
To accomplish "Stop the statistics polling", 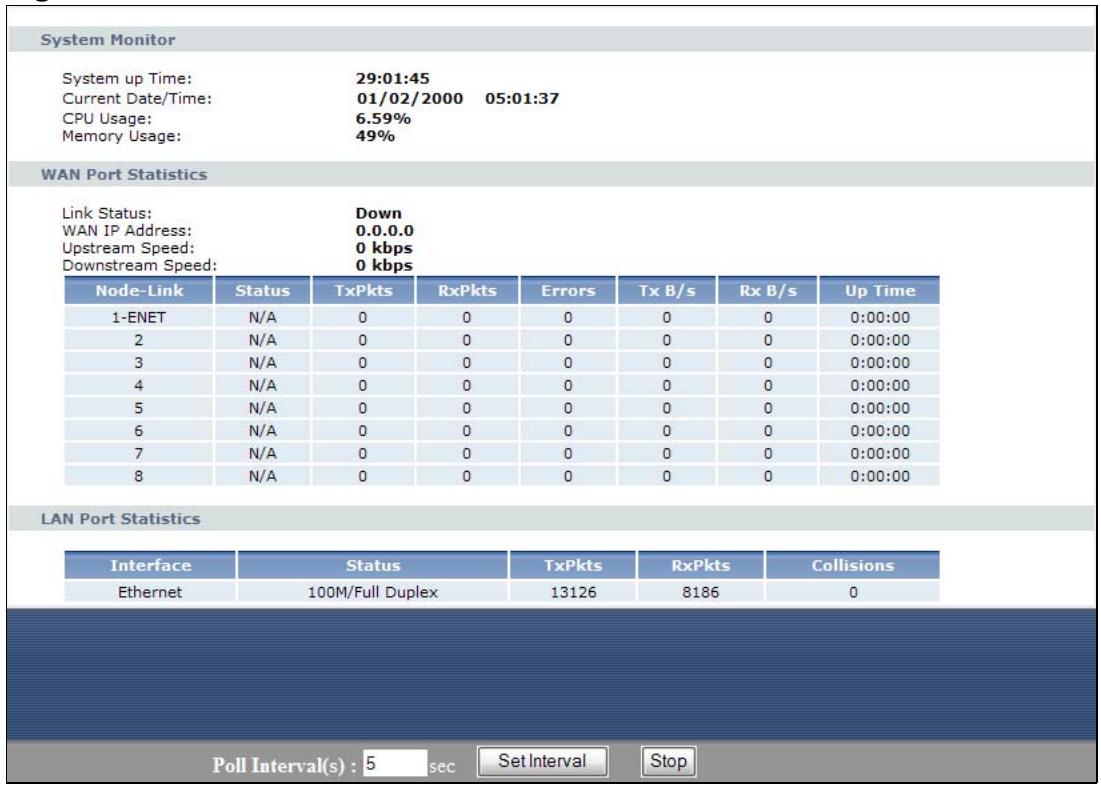I will click(x=668, y=761).
